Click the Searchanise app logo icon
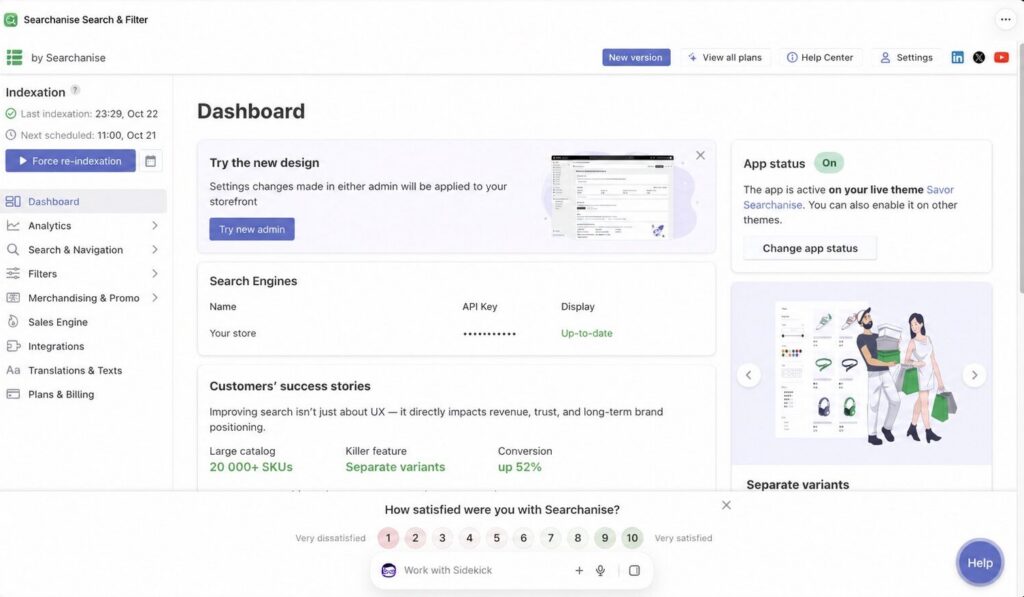 click(10, 20)
